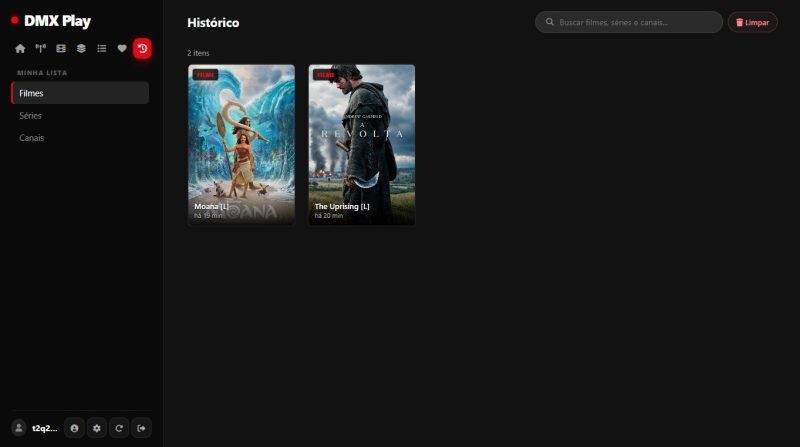Image resolution: width=800 pixels, height=447 pixels.
Task: Open the series layers icon
Action: [x=81, y=48]
